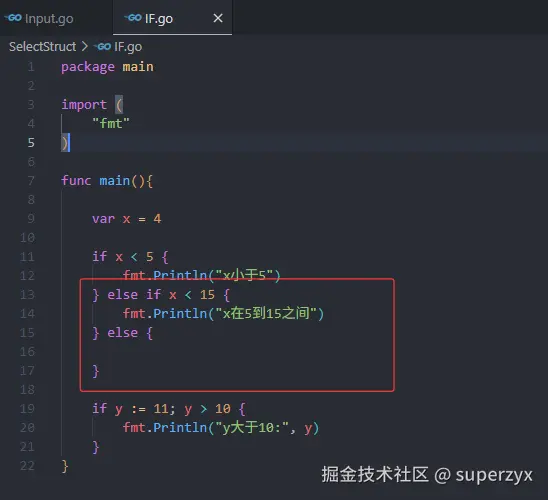Click final closing brace on line 22
The image size is (548, 500).
coord(65,466)
